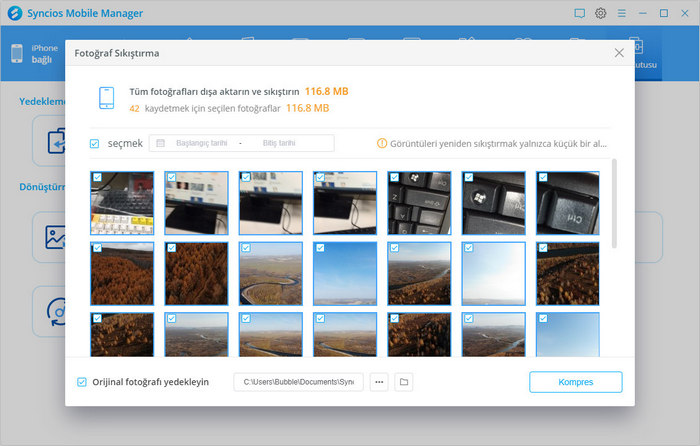Select the plain blue sky thumbnail
The height and width of the screenshot is (446, 700).
tap(345, 274)
